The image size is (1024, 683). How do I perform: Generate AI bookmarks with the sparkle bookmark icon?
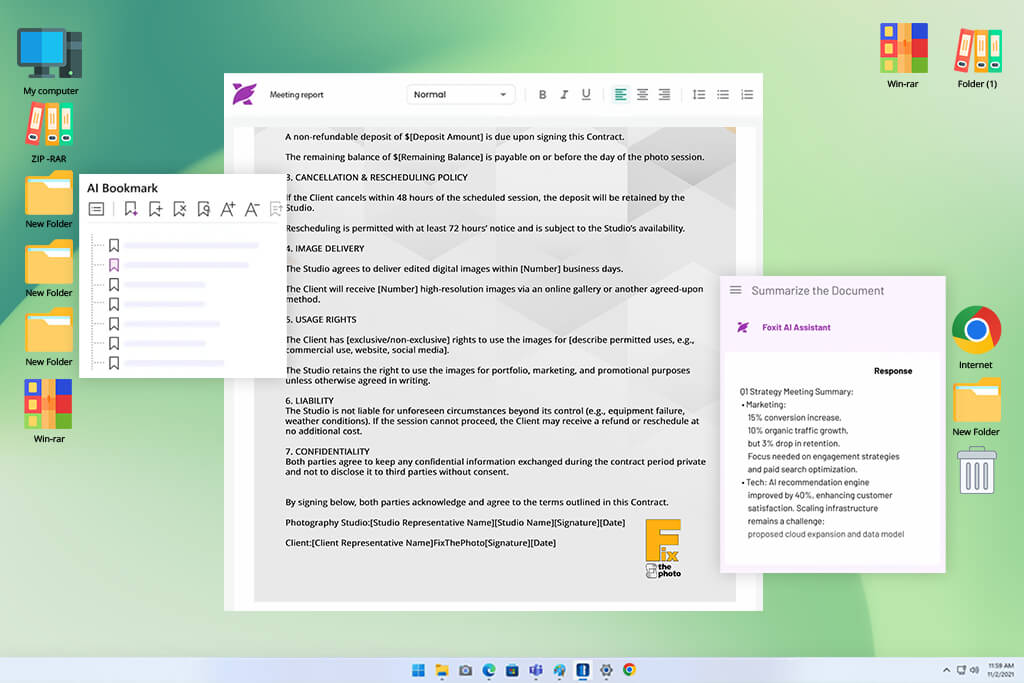pos(131,209)
